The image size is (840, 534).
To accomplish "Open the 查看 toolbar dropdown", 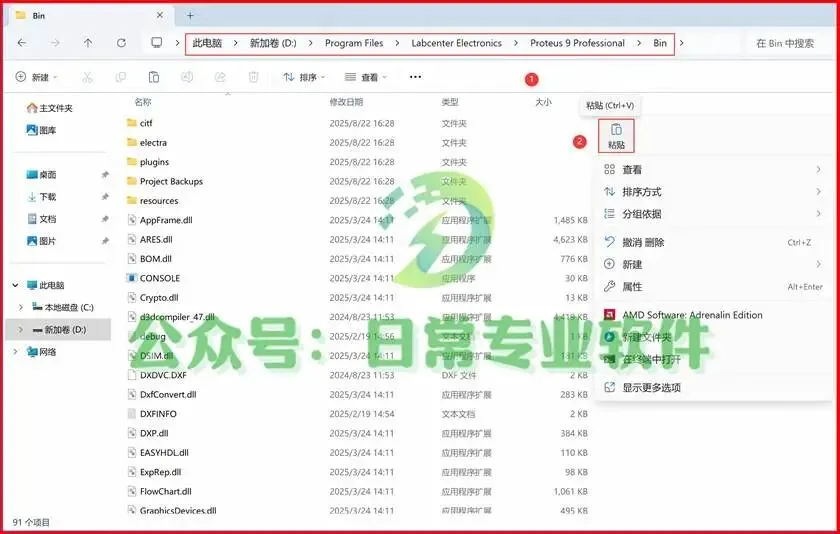I will [x=365, y=77].
